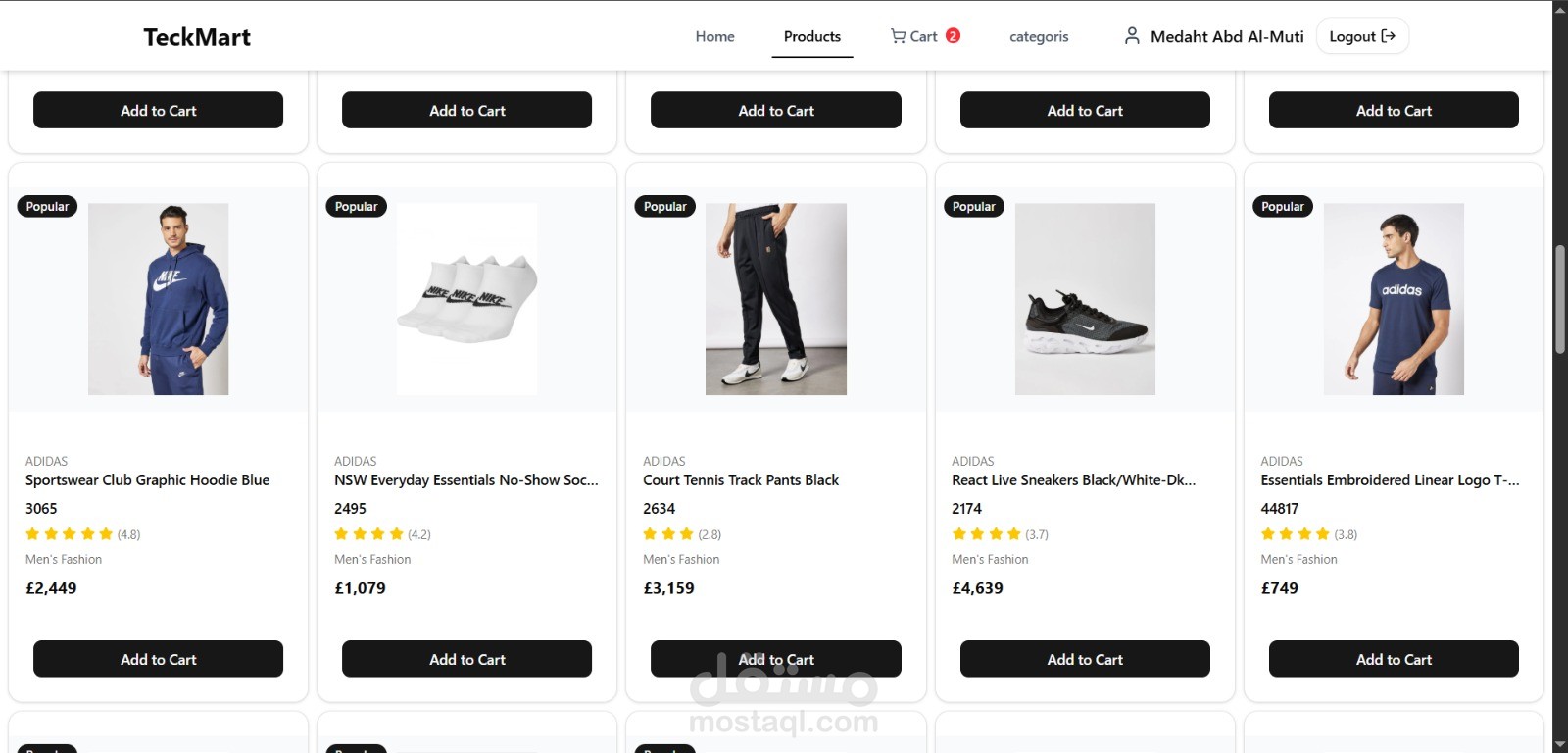This screenshot has width=1568, height=753.
Task: Open the Products tab
Action: 811,37
